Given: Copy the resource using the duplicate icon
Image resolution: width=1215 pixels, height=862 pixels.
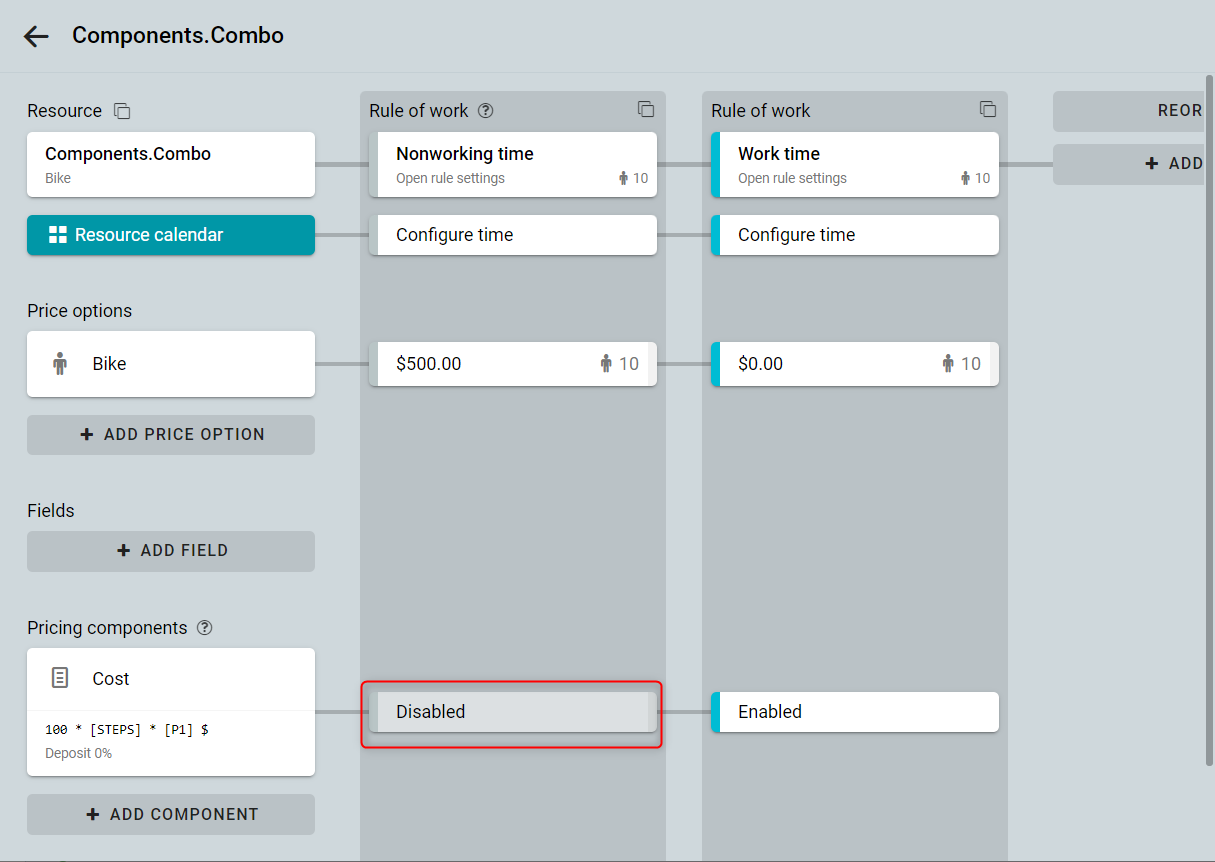Looking at the screenshot, I should tap(122, 111).
